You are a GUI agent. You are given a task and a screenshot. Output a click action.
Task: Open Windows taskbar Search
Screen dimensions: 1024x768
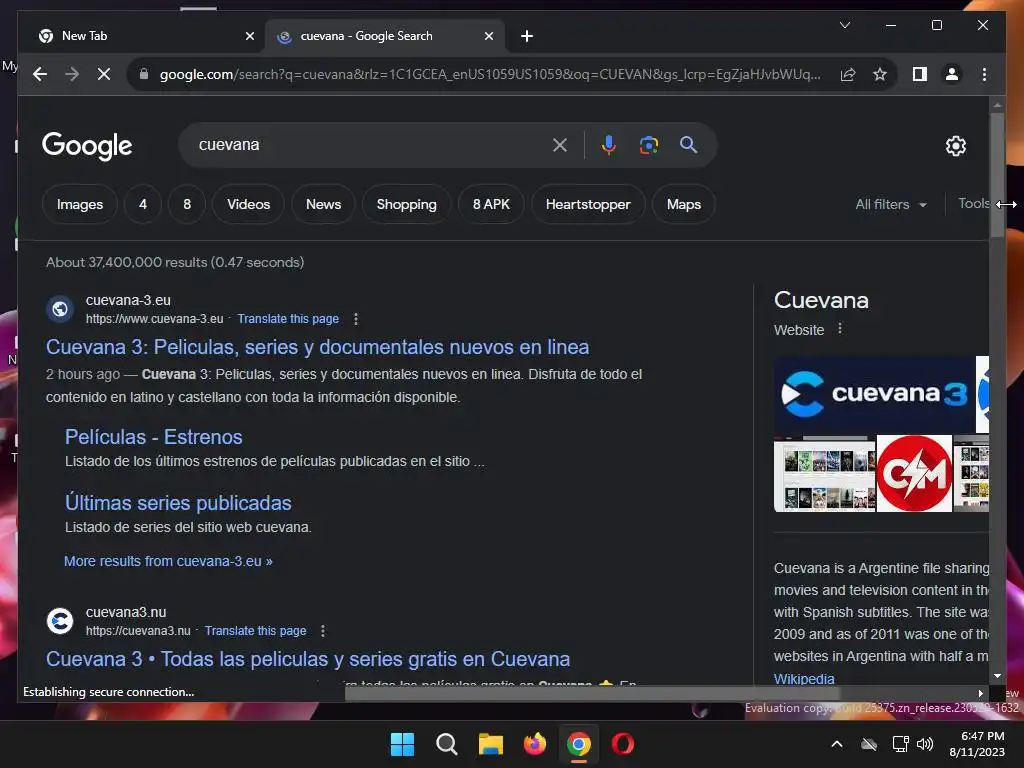[447, 744]
